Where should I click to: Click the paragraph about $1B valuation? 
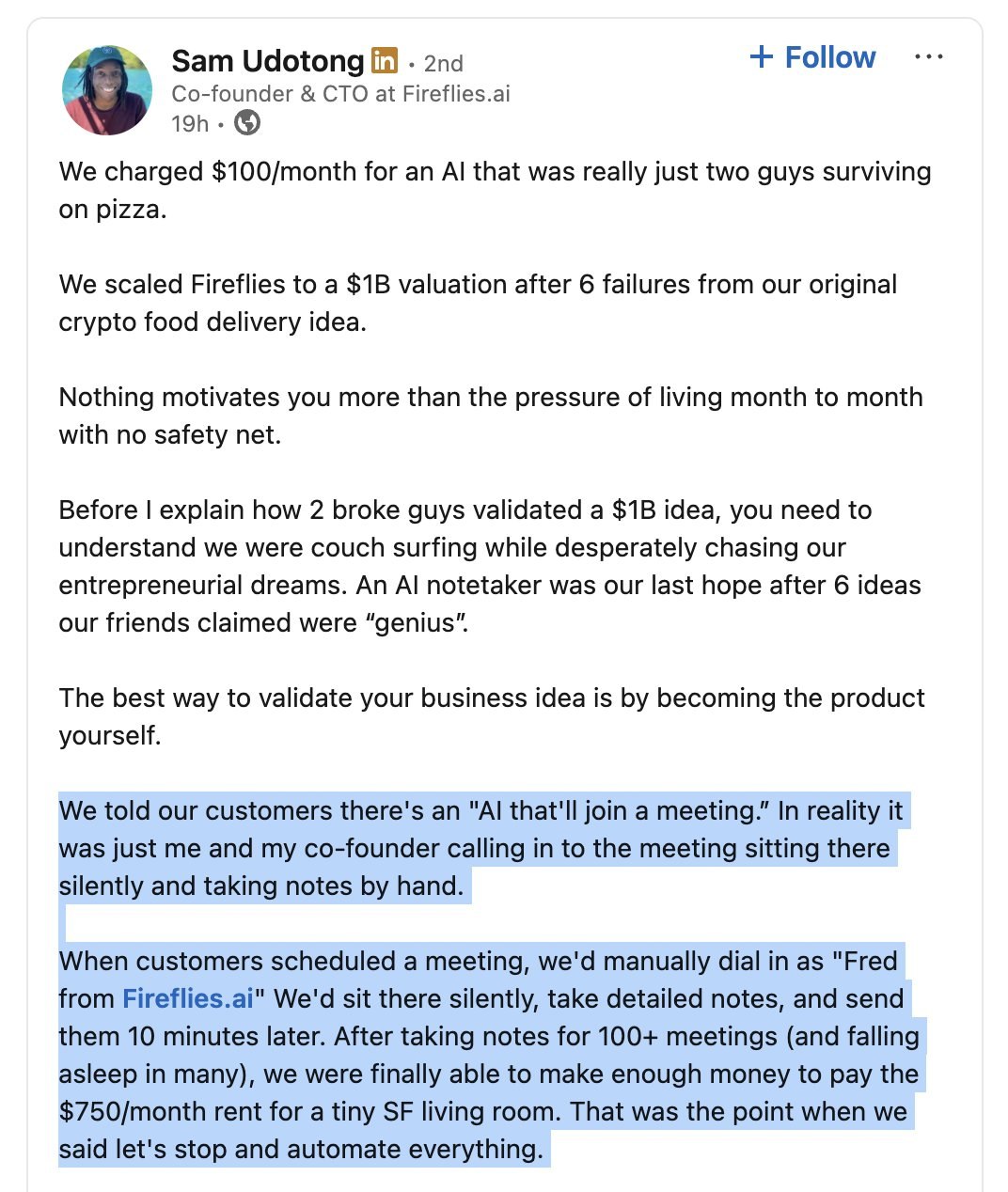pos(470,284)
